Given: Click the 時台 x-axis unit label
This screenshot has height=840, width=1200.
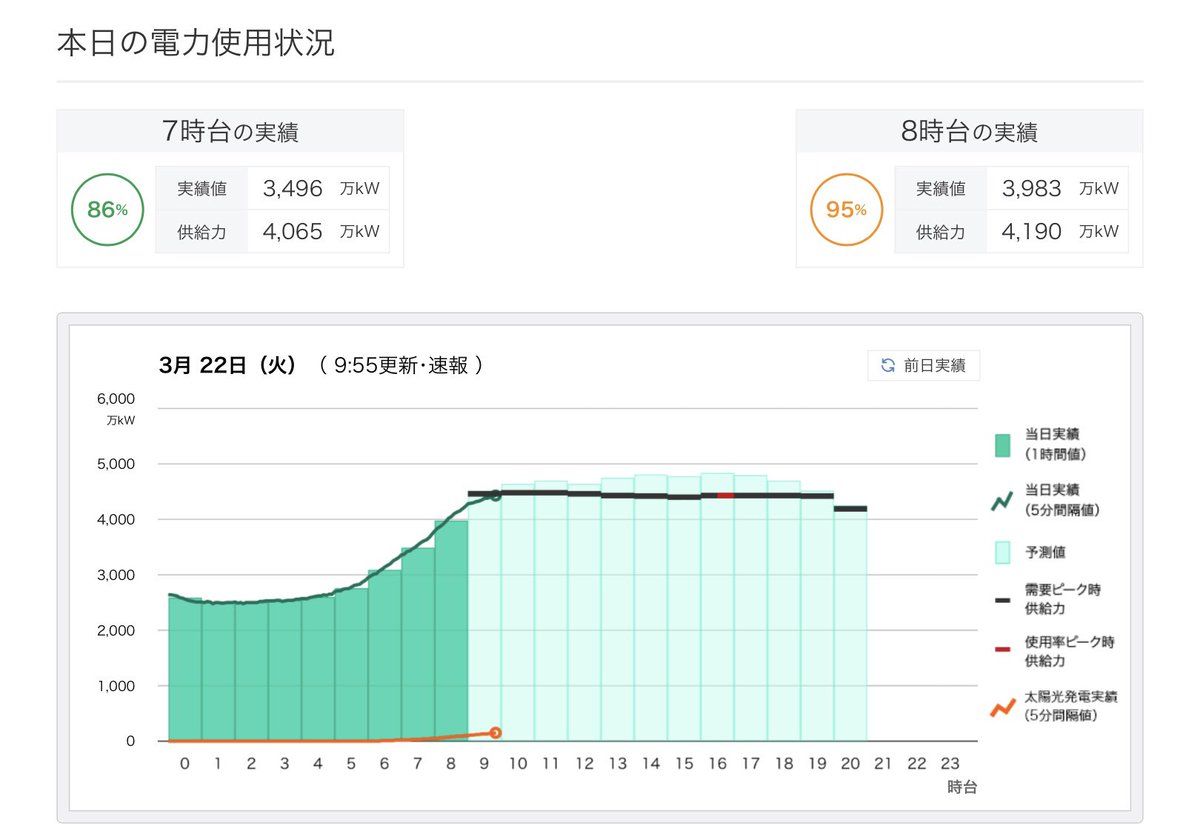Looking at the screenshot, I should tap(962, 787).
